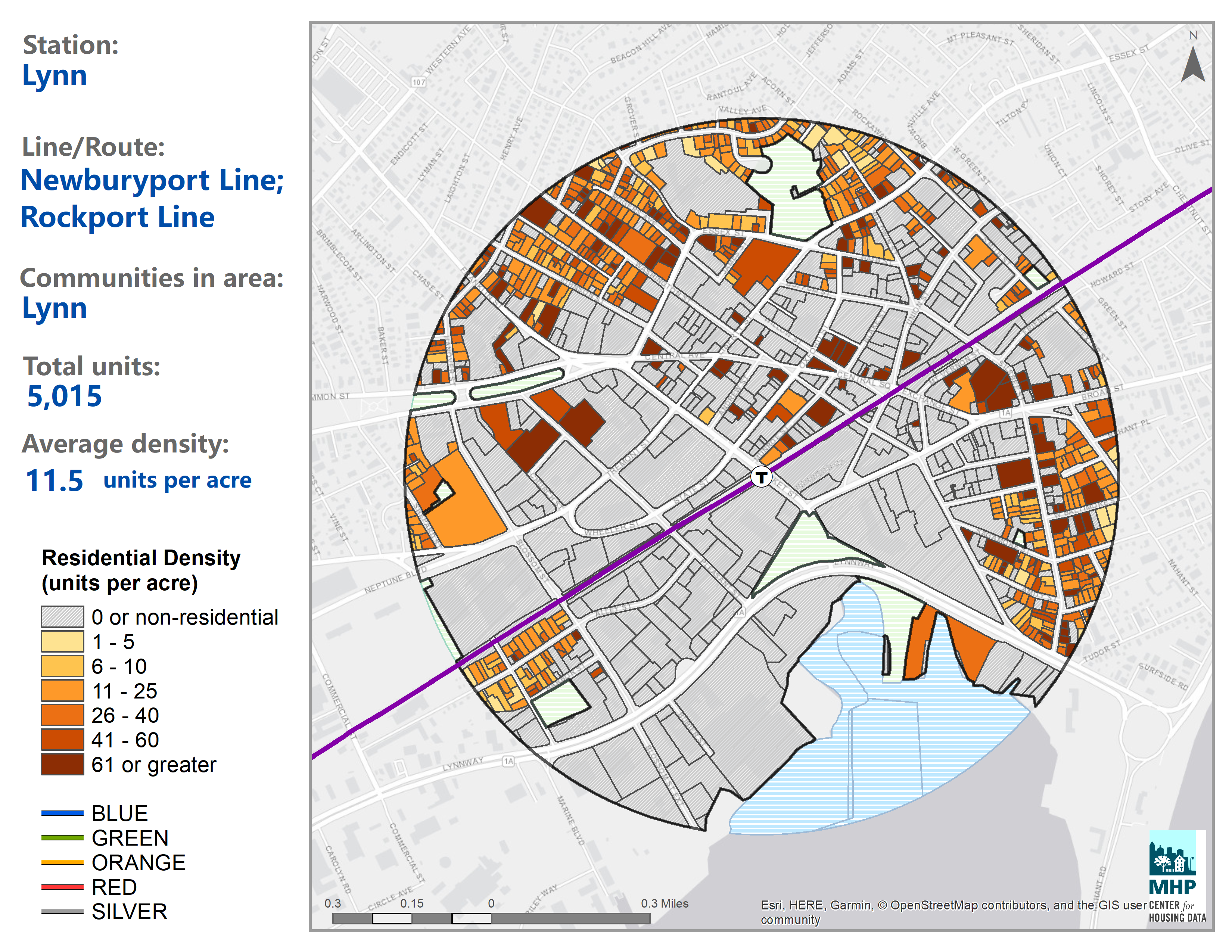Click the '0 or non-residential' legend swatch
The height and width of the screenshot is (952, 1232).
62,617
